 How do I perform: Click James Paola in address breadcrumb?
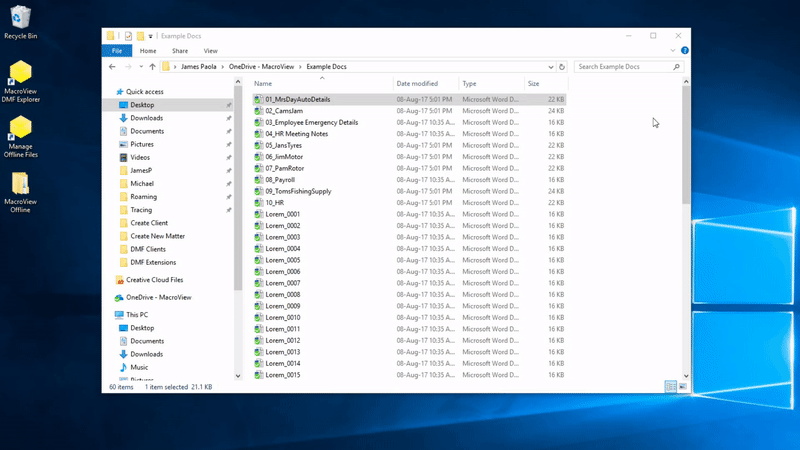tap(198, 67)
